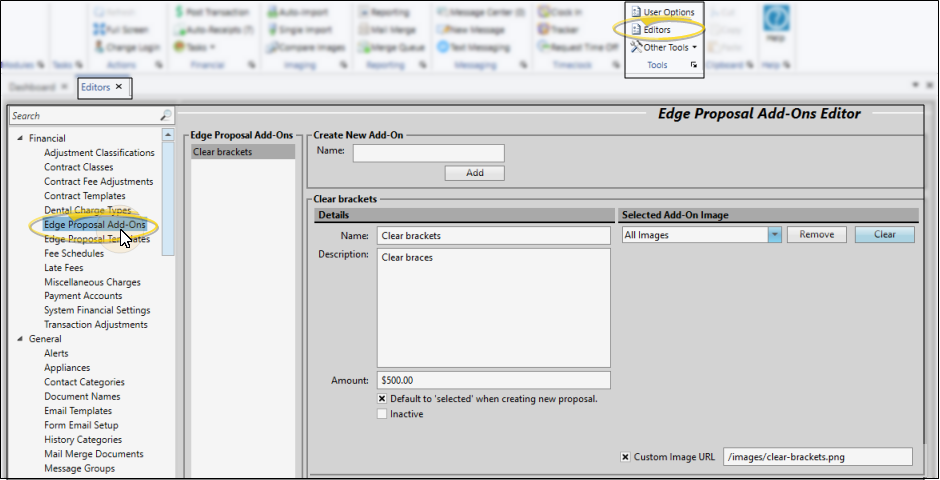The width and height of the screenshot is (940, 480).
Task: Open the All Images dropdown
Action: 774,235
